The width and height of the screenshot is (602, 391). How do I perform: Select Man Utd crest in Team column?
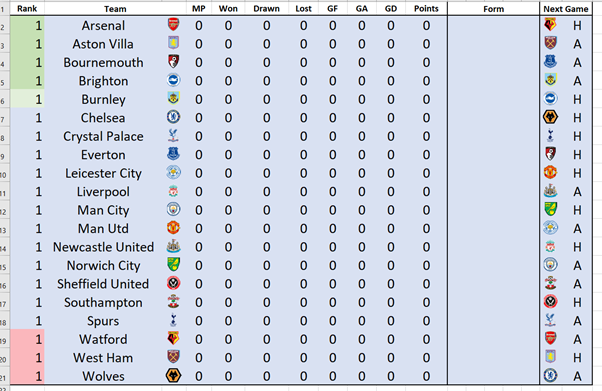pos(173,227)
